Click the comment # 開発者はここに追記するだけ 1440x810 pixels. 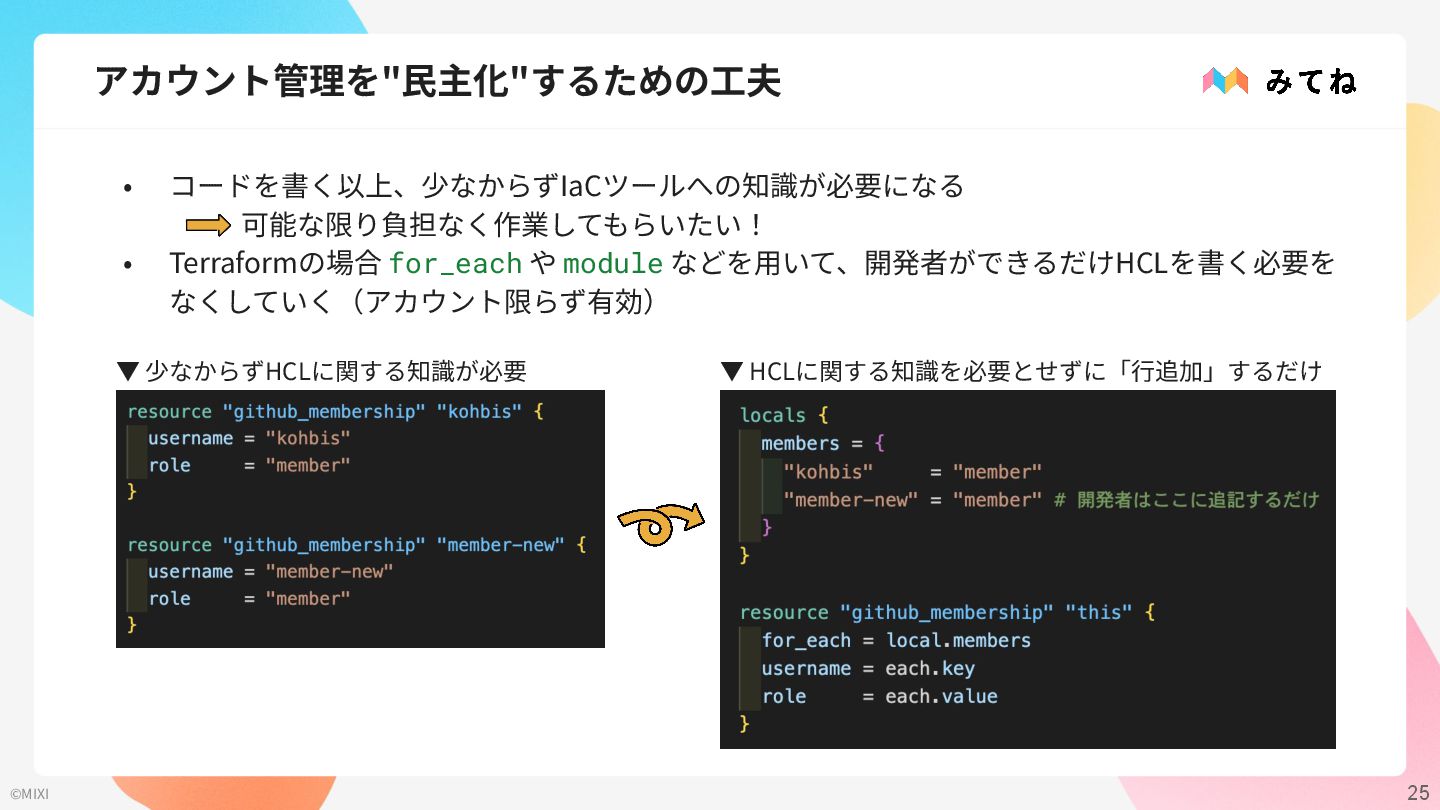click(x=1187, y=499)
